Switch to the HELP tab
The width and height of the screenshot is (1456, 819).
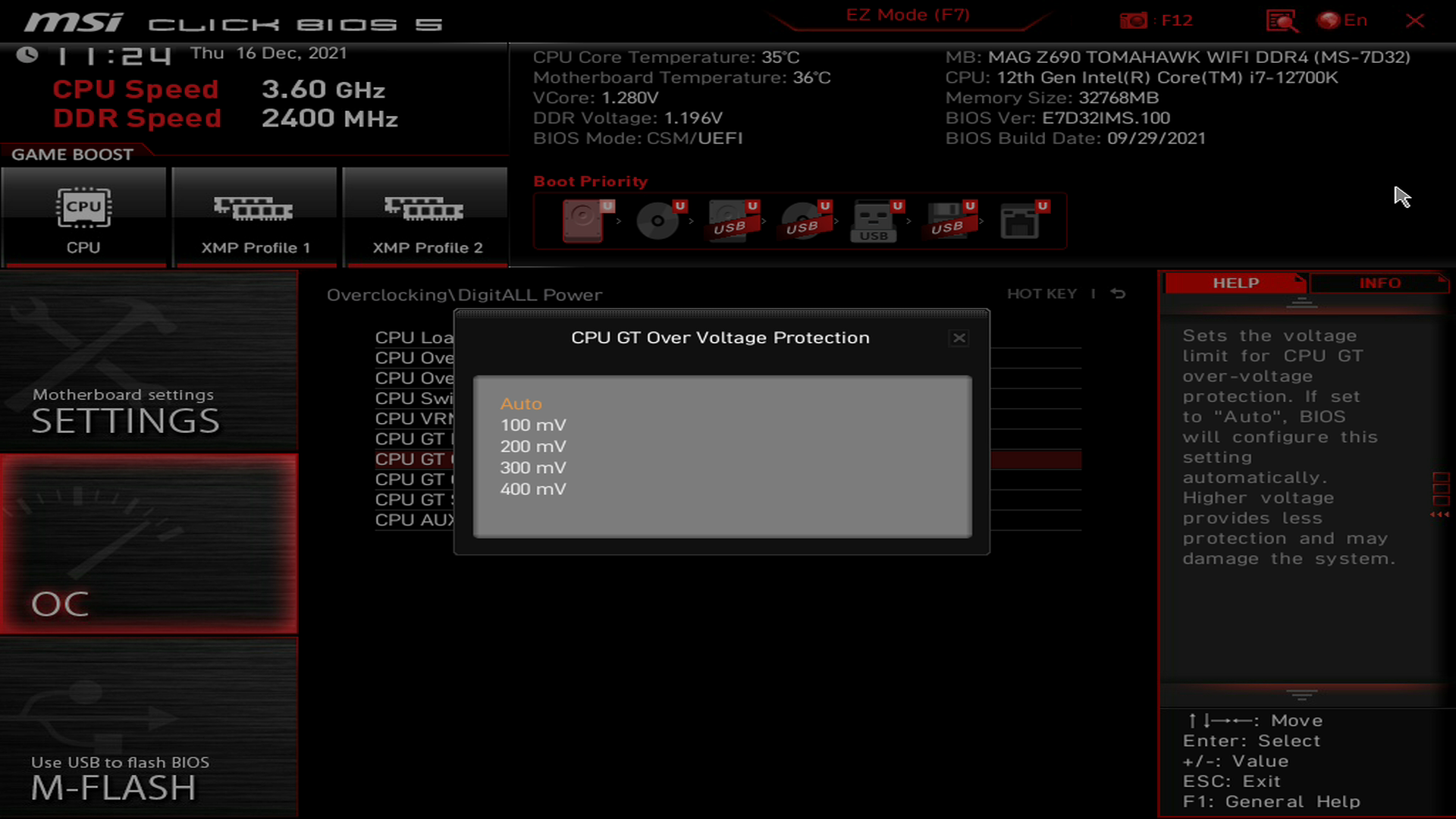[x=1235, y=283]
